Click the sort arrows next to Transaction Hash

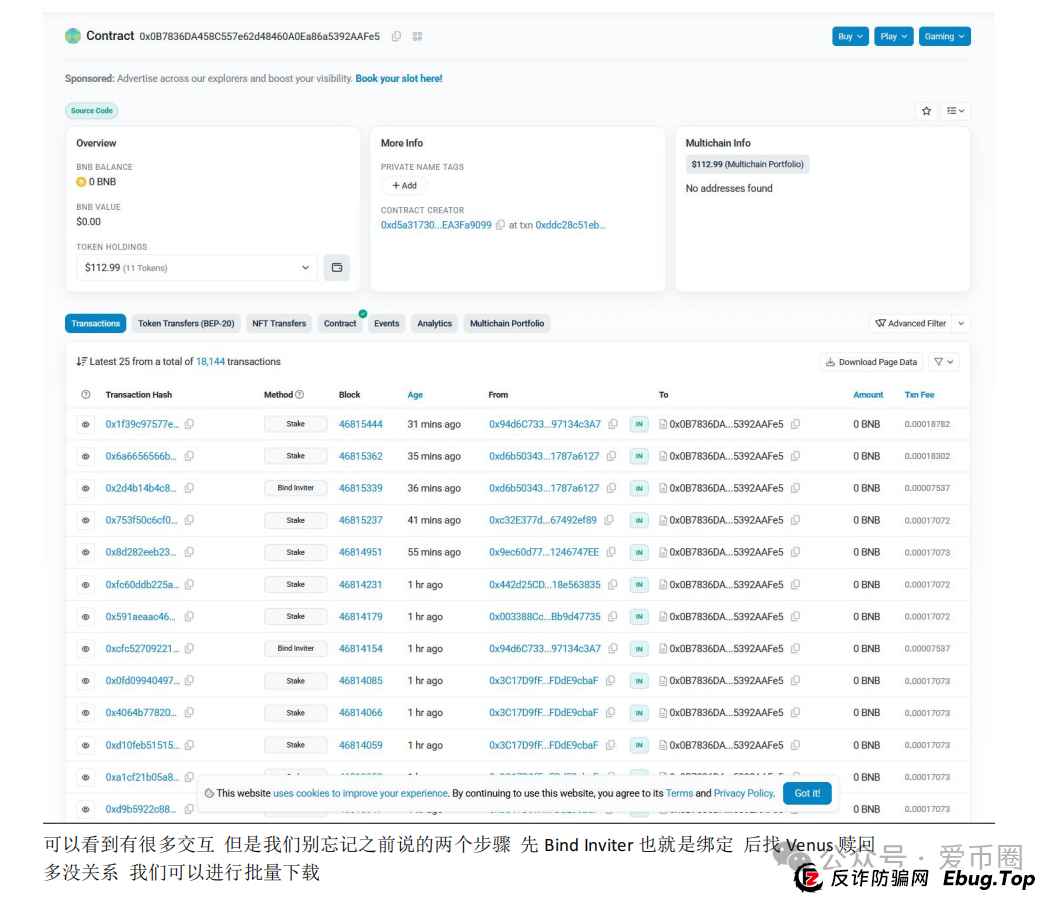(x=83, y=362)
